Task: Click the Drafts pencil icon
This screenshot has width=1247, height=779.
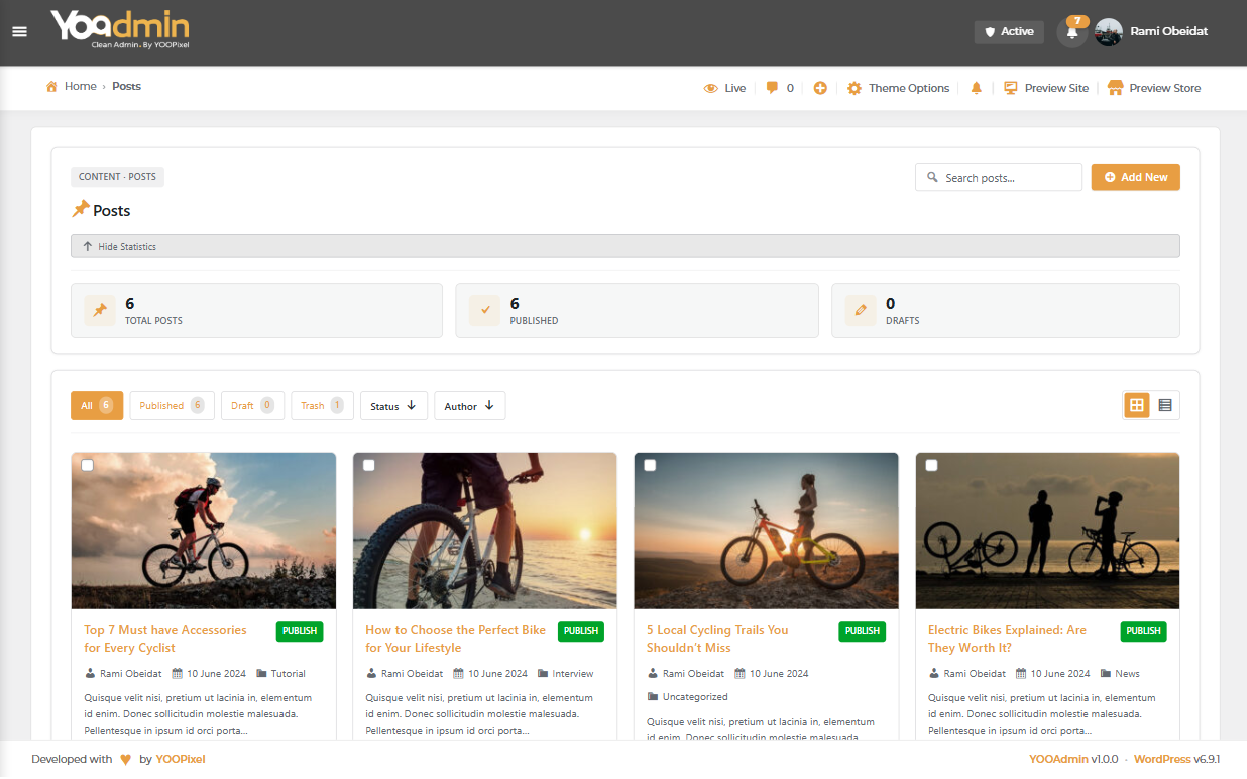Action: click(860, 311)
